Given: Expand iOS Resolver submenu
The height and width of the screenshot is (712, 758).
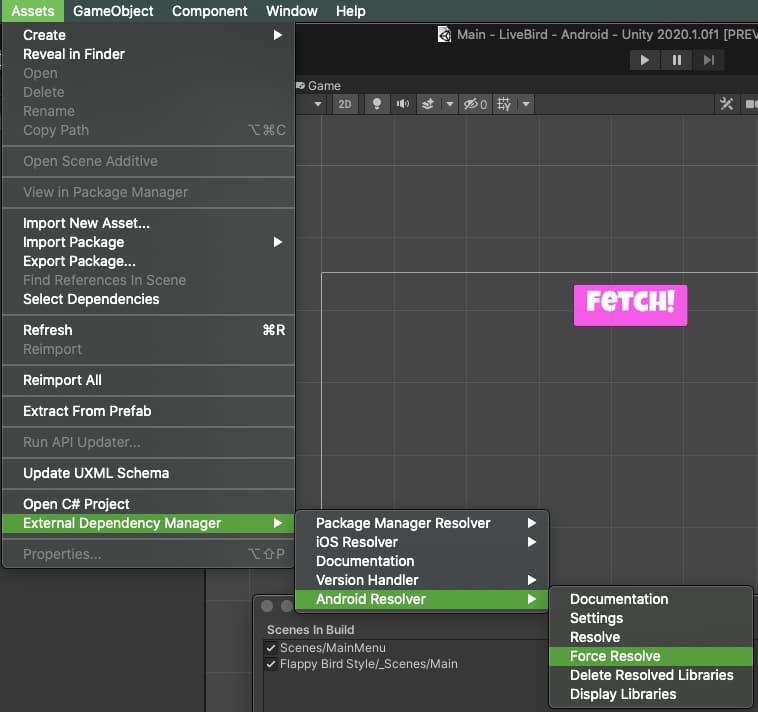Looking at the screenshot, I should click(422, 542).
